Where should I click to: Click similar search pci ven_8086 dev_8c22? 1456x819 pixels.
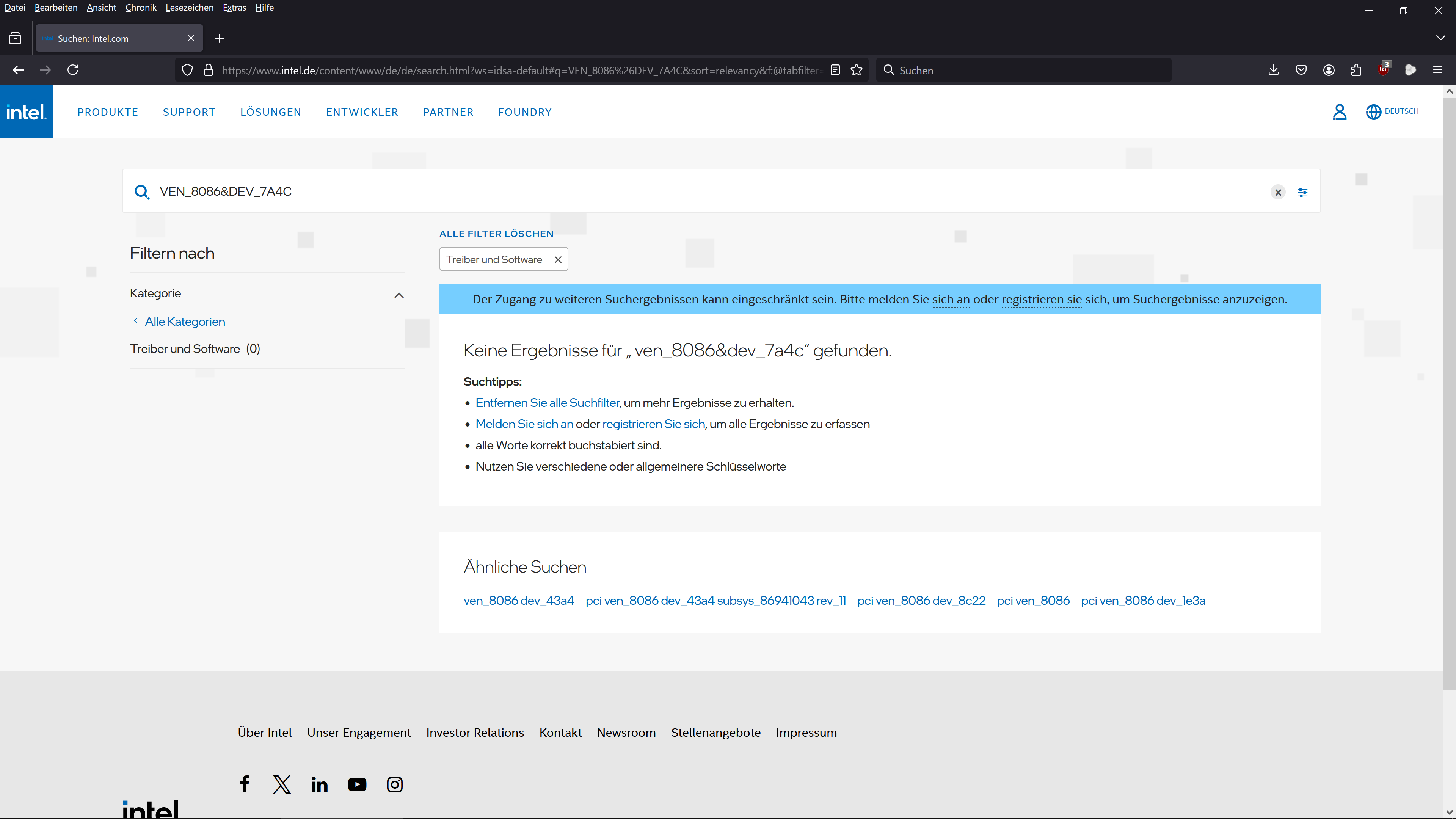(921, 600)
